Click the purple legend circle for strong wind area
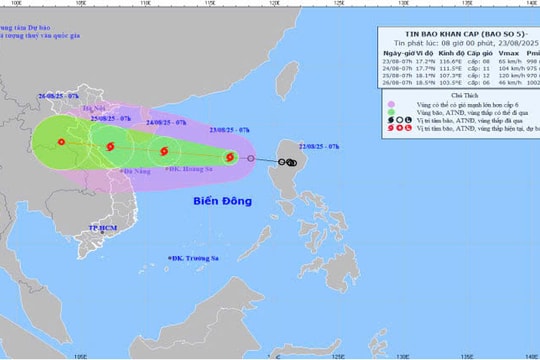The image size is (540, 360). pyautogui.click(x=391, y=104)
